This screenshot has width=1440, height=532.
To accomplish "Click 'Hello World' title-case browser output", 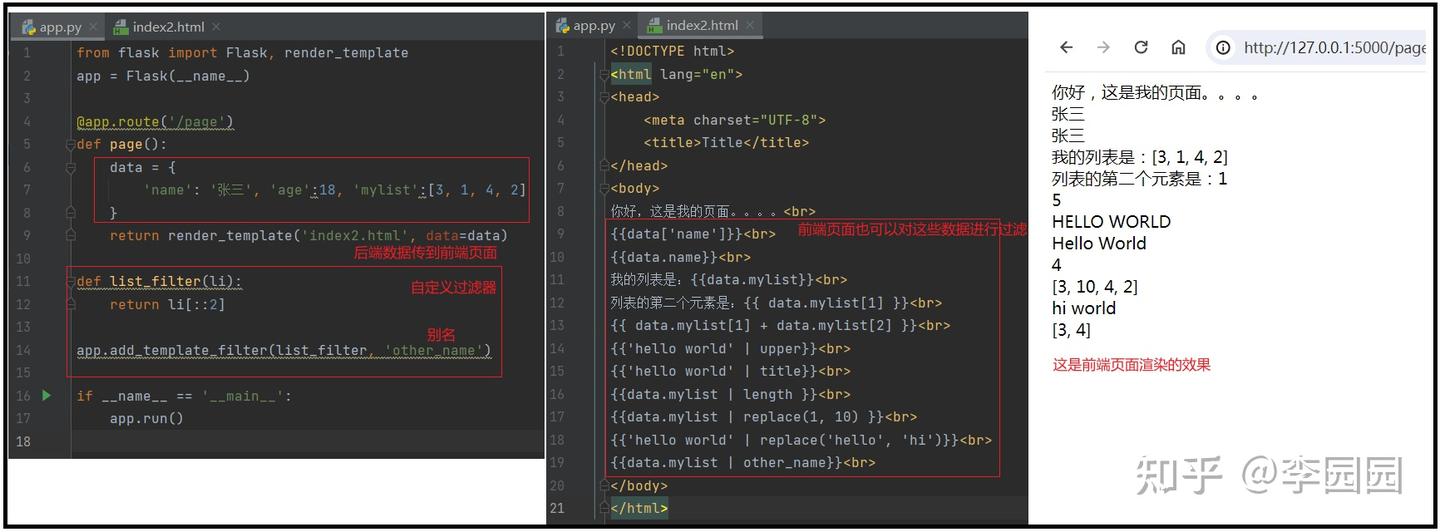I will click(x=1099, y=243).
